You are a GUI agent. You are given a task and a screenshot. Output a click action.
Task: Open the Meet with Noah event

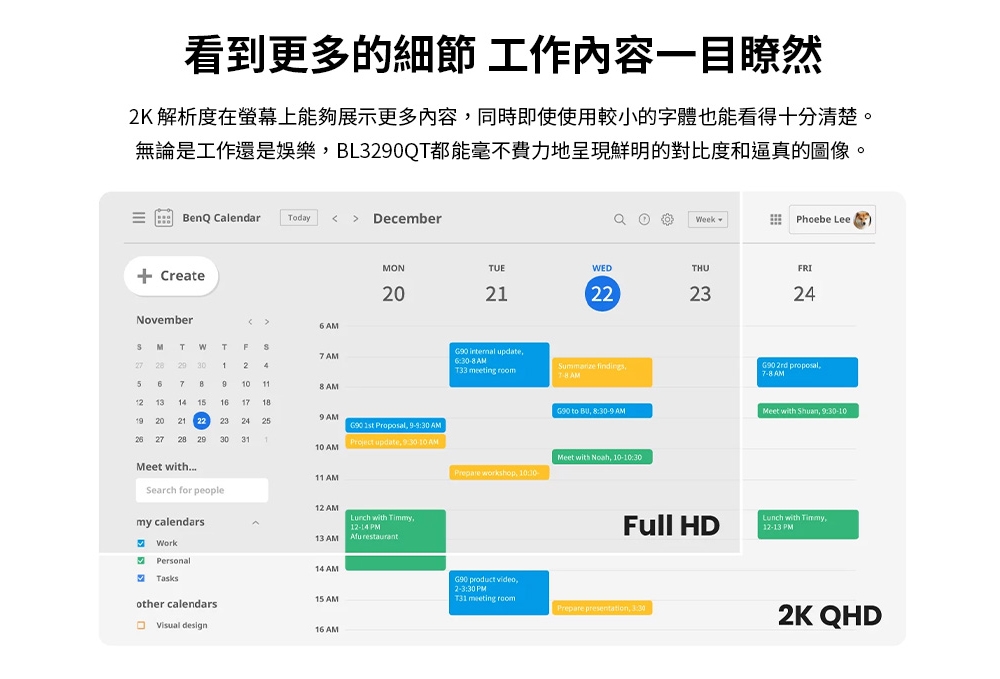tap(602, 457)
